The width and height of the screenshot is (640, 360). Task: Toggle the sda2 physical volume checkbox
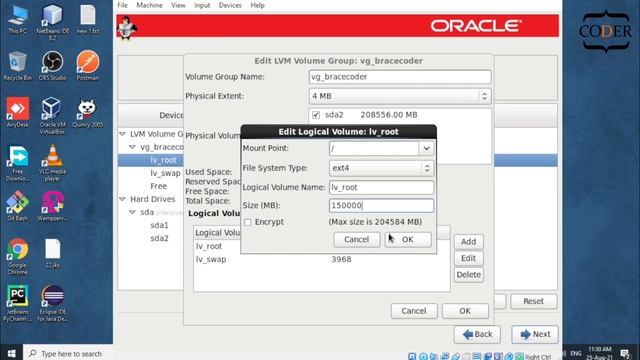pyautogui.click(x=316, y=115)
